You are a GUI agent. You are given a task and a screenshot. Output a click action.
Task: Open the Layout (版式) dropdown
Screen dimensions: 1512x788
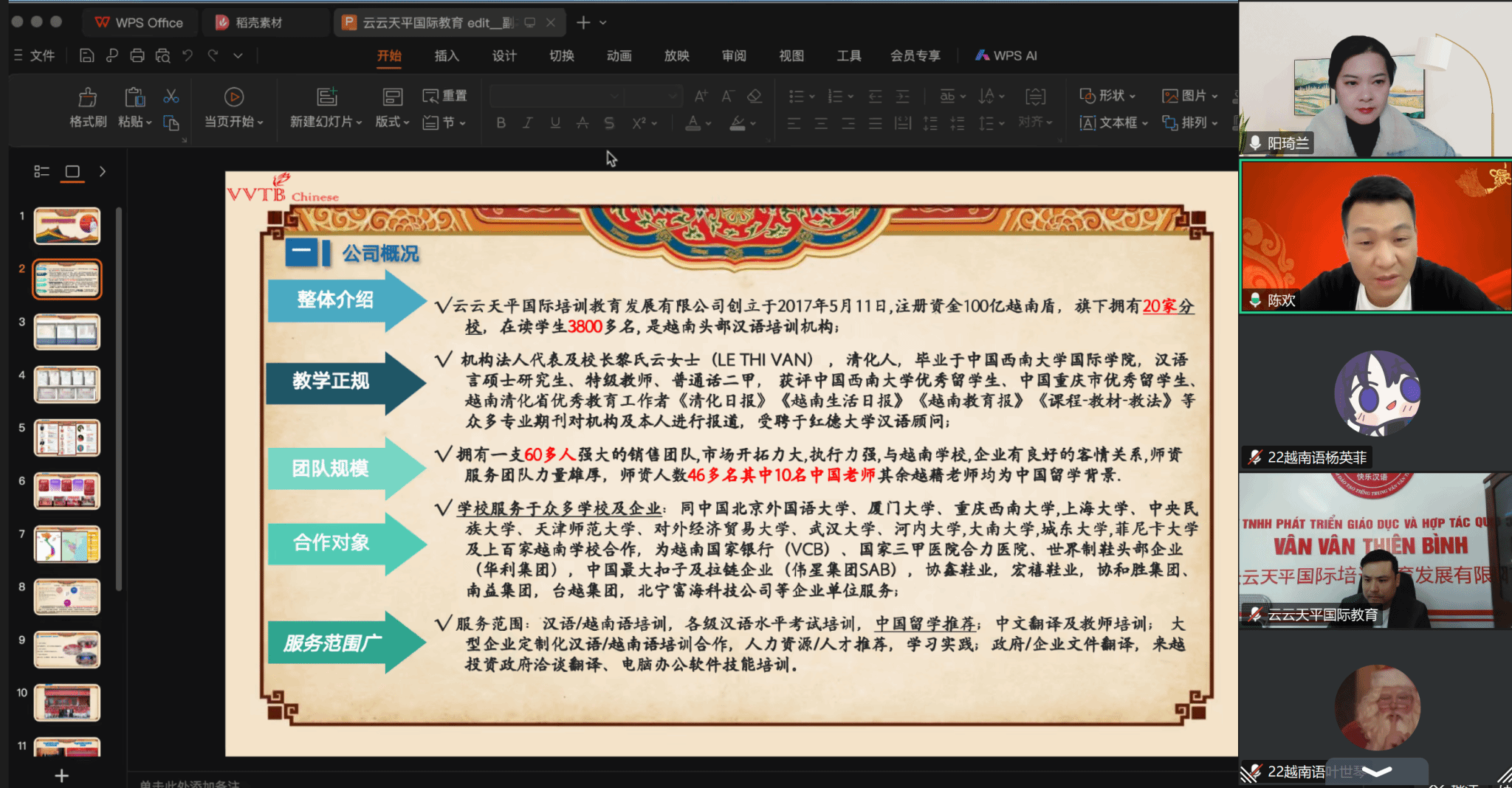coord(392,122)
